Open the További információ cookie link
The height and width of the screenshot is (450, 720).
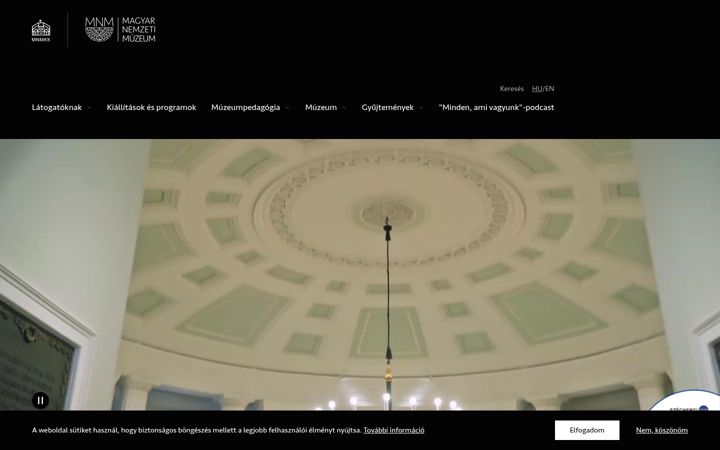394,430
